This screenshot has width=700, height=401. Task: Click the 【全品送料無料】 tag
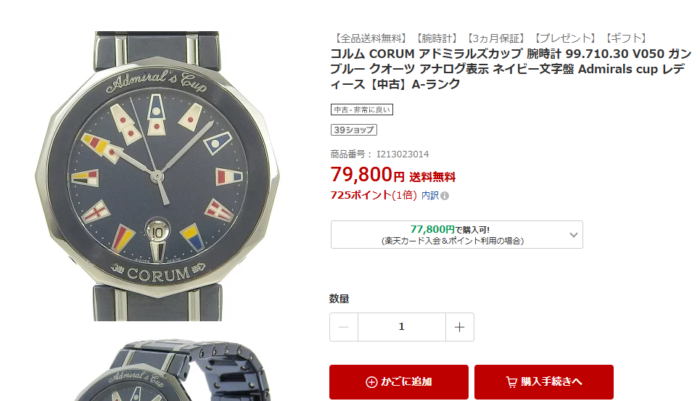point(369,38)
